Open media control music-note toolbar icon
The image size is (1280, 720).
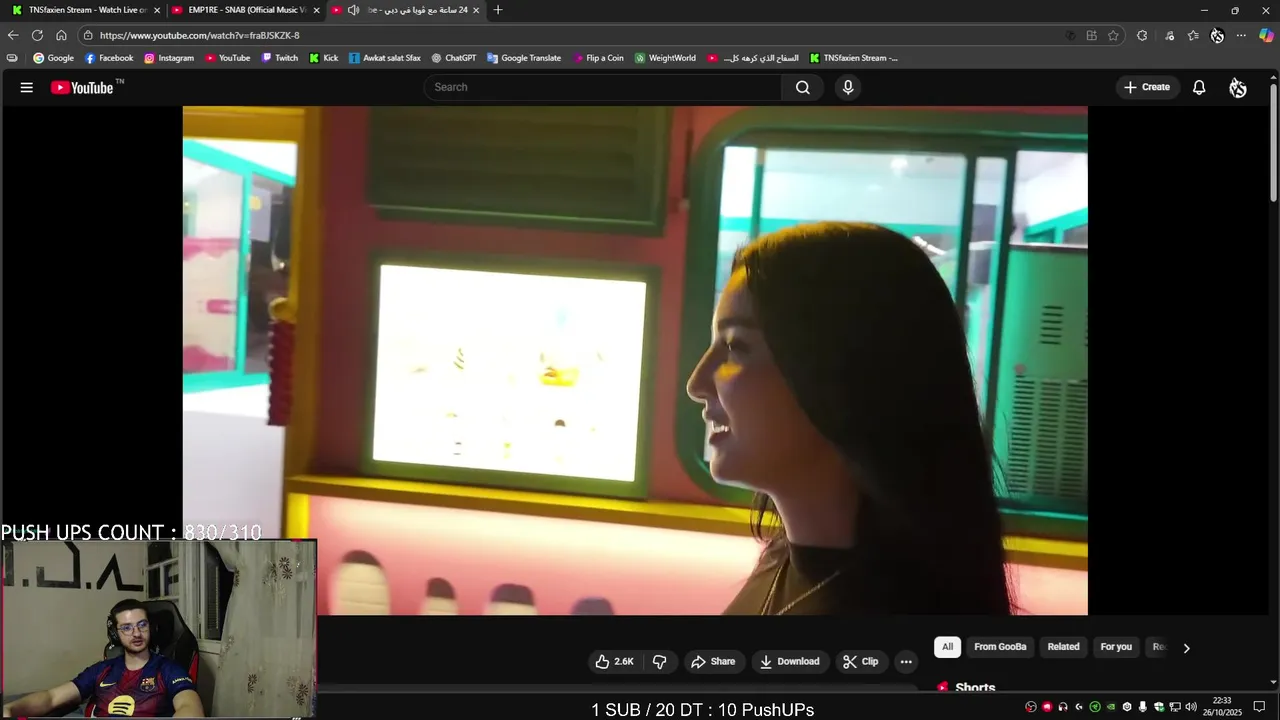[1169, 35]
